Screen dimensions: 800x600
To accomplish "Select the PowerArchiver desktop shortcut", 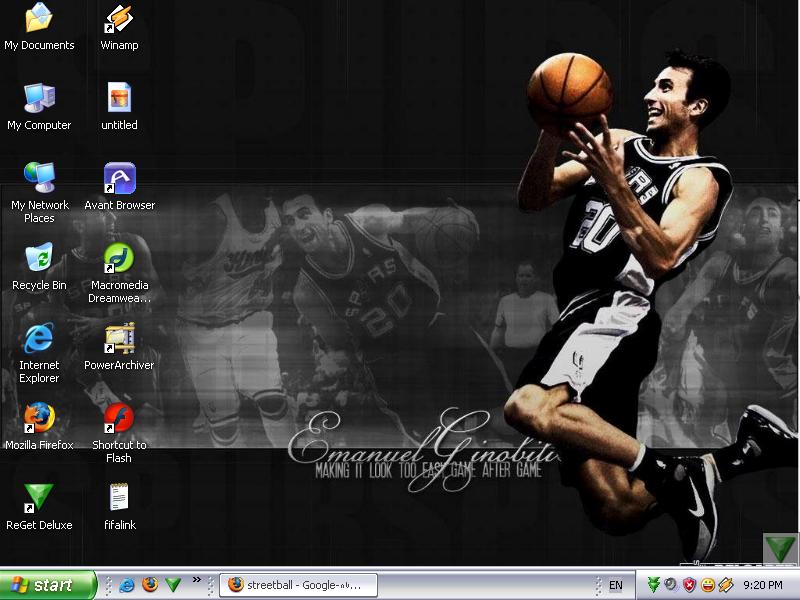I will click(x=119, y=347).
